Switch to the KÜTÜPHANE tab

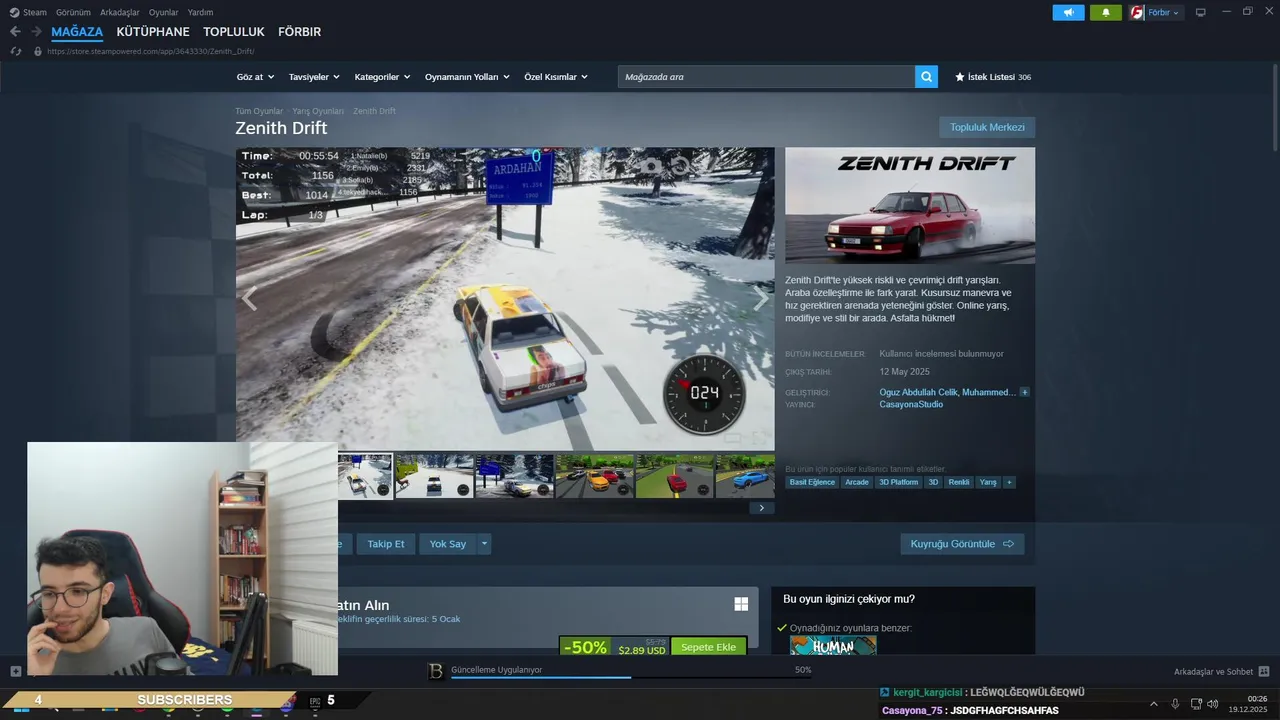pyautogui.click(x=153, y=32)
